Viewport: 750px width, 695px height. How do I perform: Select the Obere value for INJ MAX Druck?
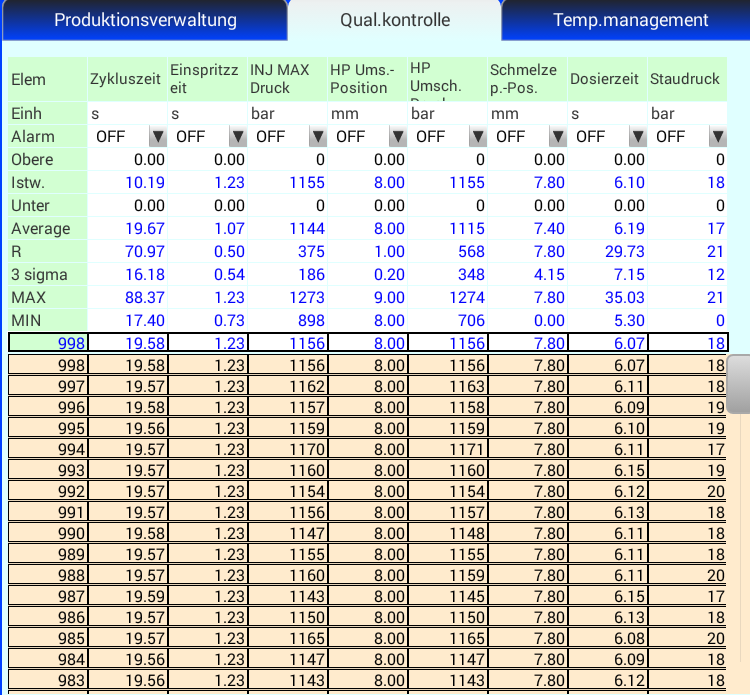(287, 160)
